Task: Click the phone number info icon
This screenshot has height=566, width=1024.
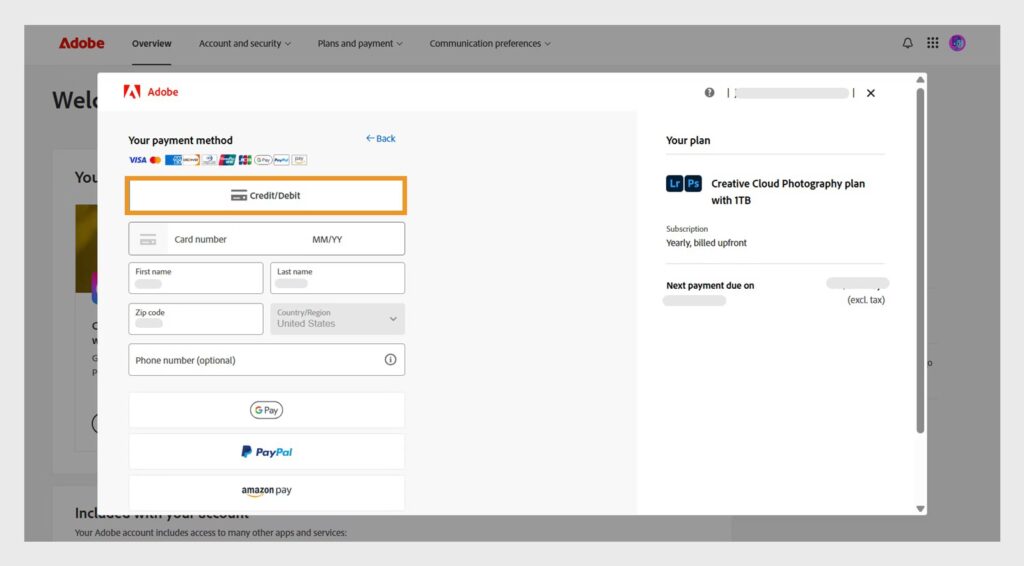Action: coord(390,360)
